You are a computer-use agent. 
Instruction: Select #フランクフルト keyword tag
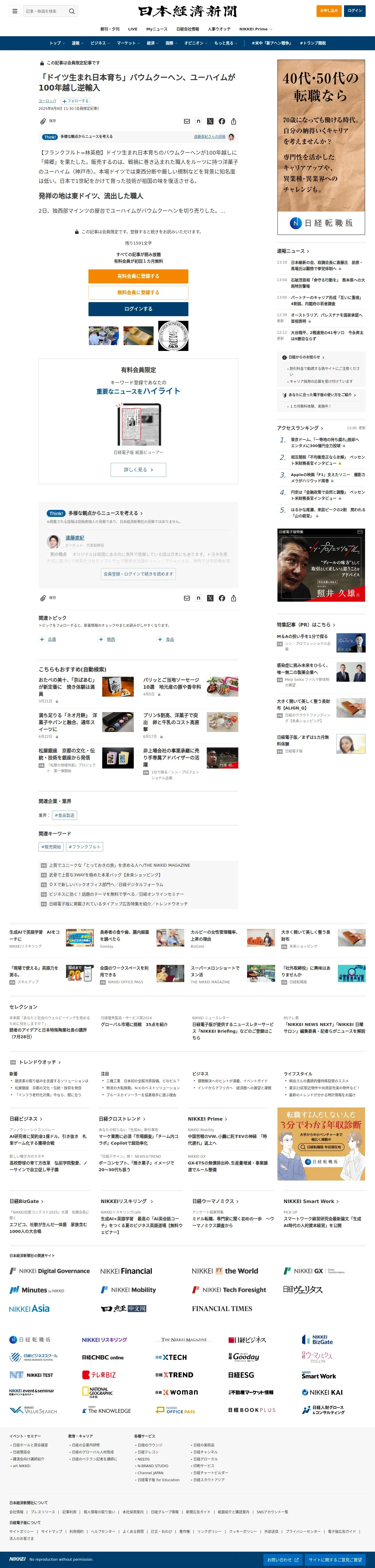[85, 847]
